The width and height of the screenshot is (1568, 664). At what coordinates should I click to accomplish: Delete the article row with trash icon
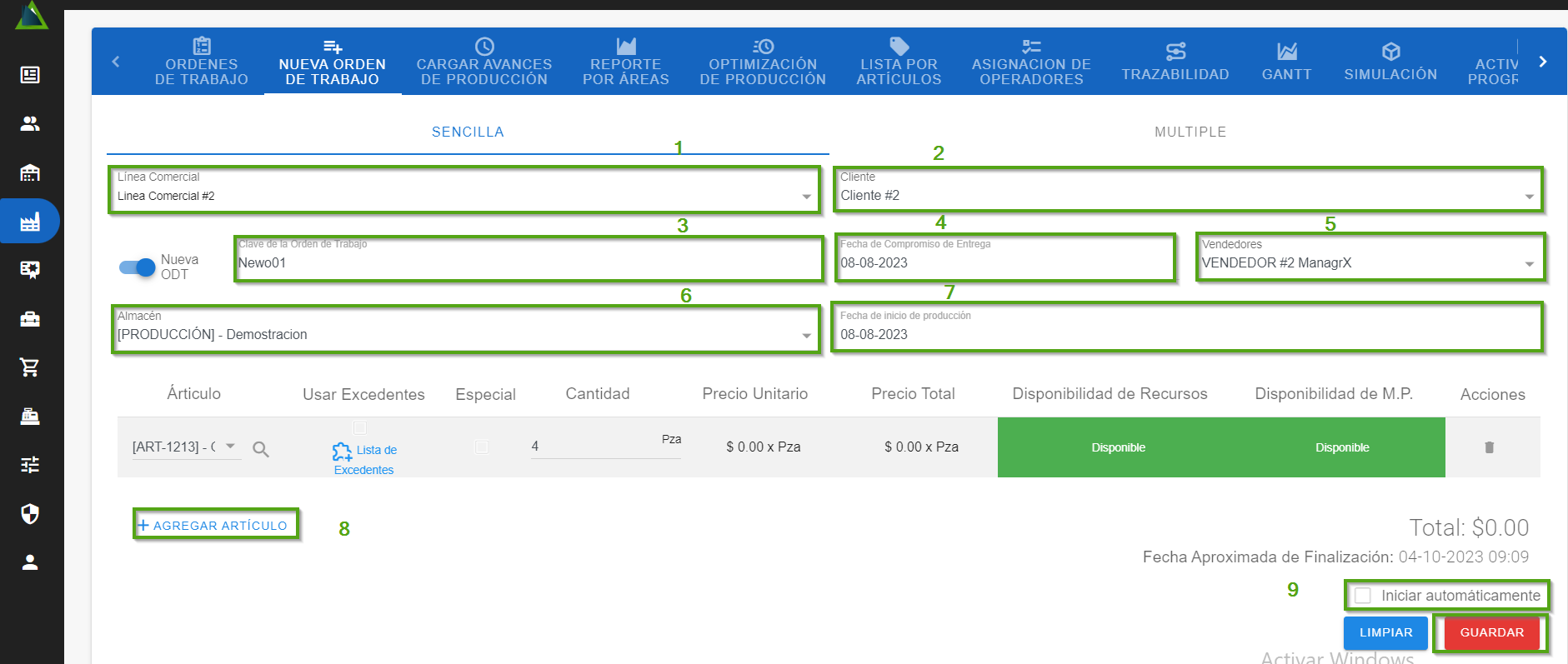click(x=1489, y=447)
